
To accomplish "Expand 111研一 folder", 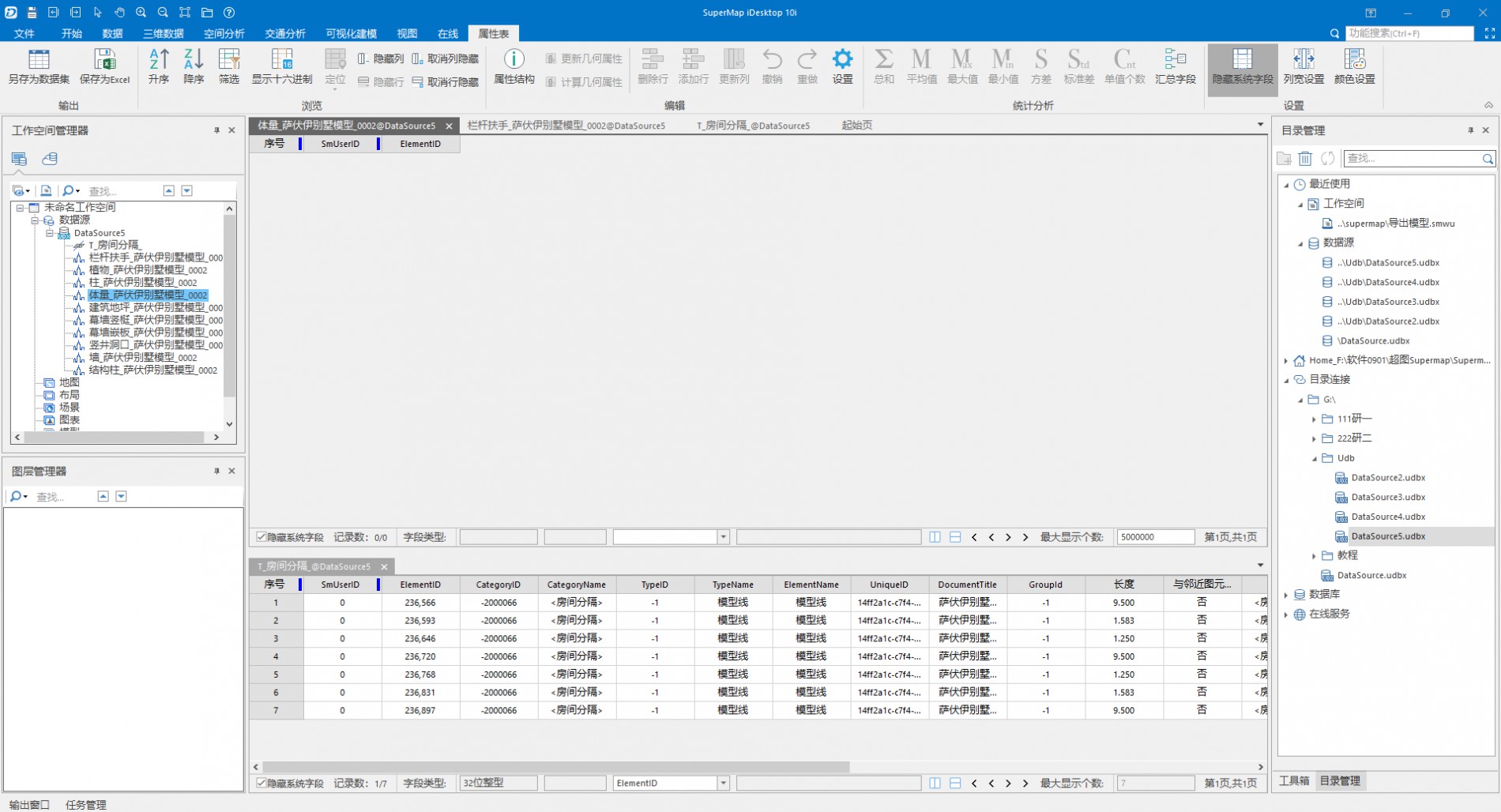I will [x=1315, y=419].
